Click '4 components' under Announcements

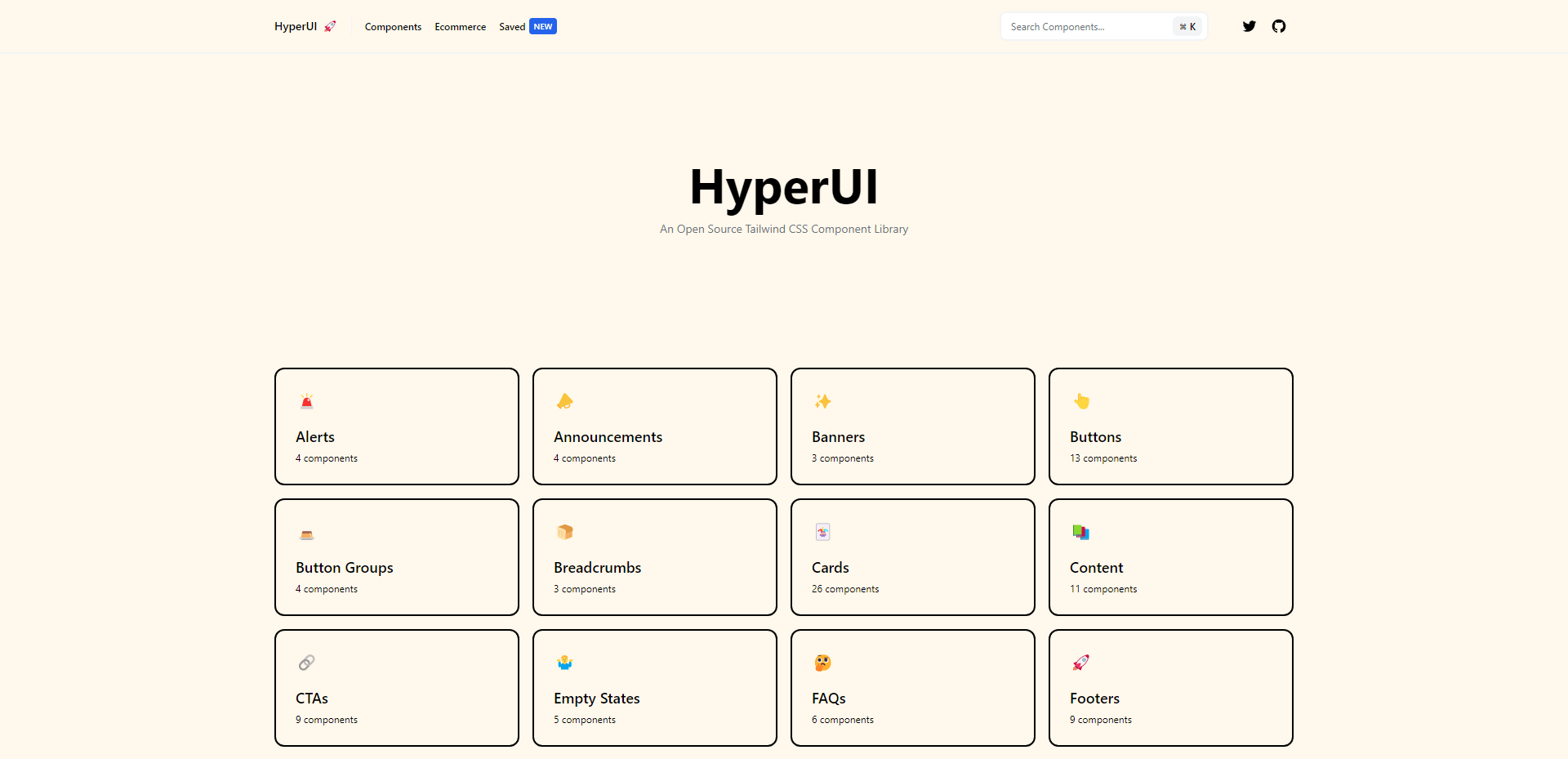pos(584,458)
